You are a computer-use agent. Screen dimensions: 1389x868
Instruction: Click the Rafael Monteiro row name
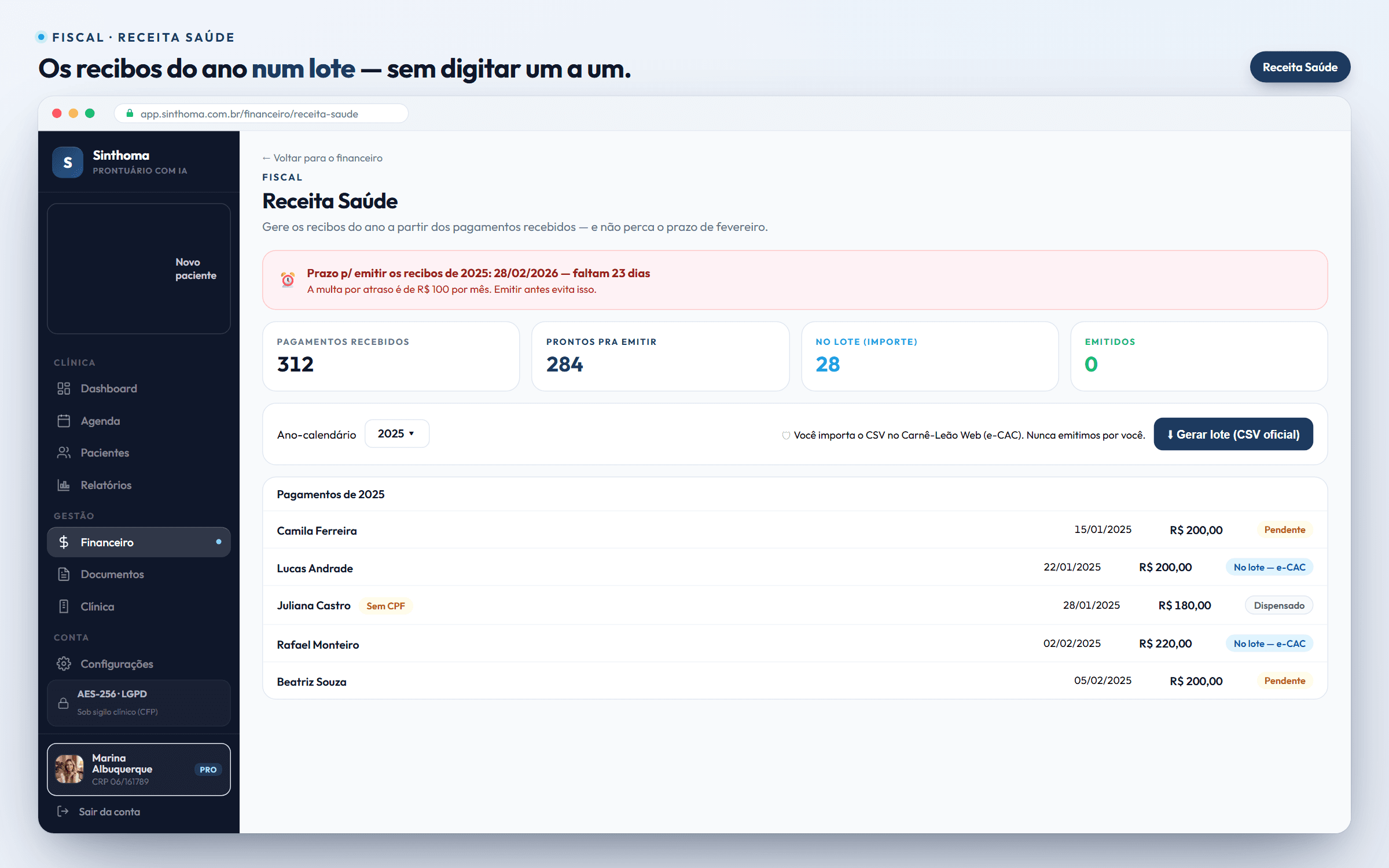pyautogui.click(x=318, y=645)
